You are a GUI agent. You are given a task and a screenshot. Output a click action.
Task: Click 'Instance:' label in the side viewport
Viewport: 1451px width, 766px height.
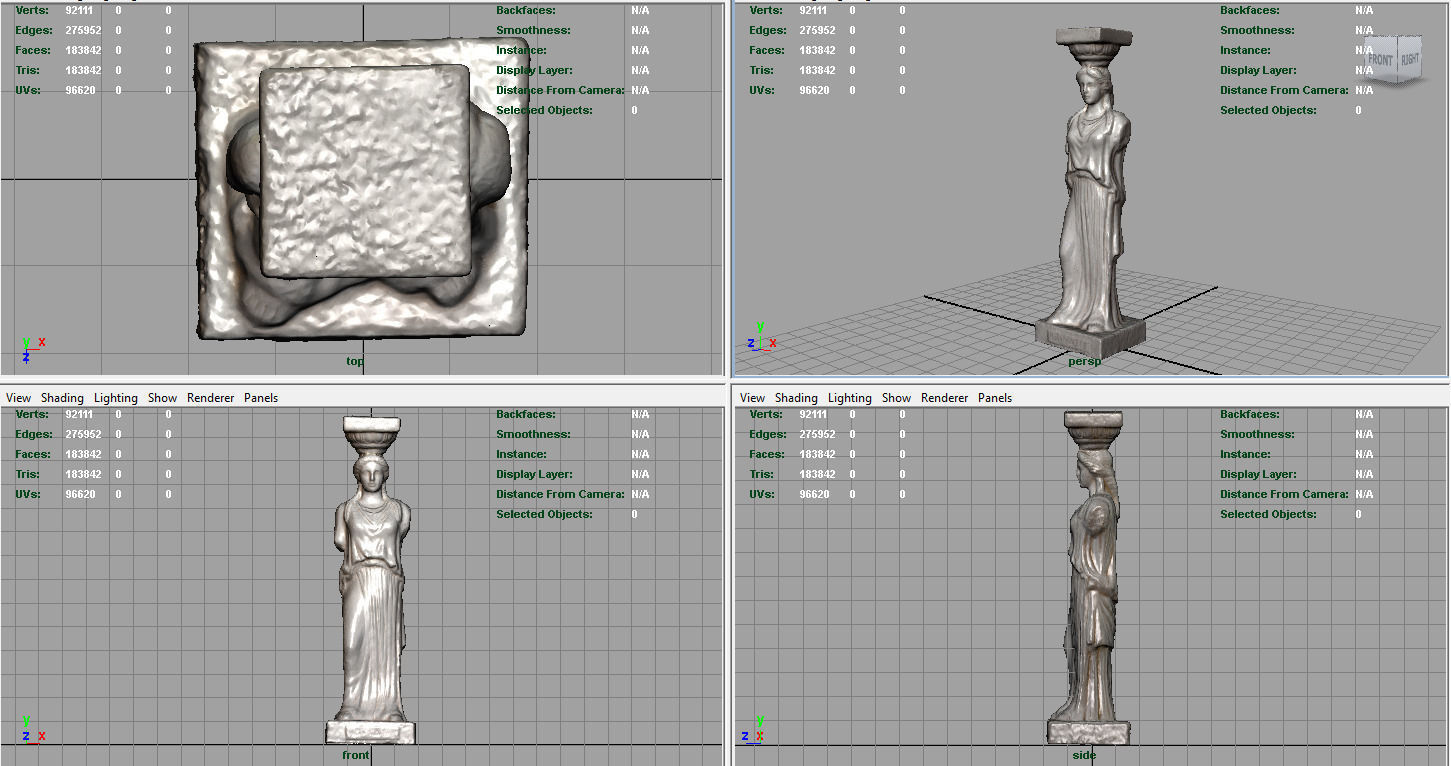click(1245, 454)
